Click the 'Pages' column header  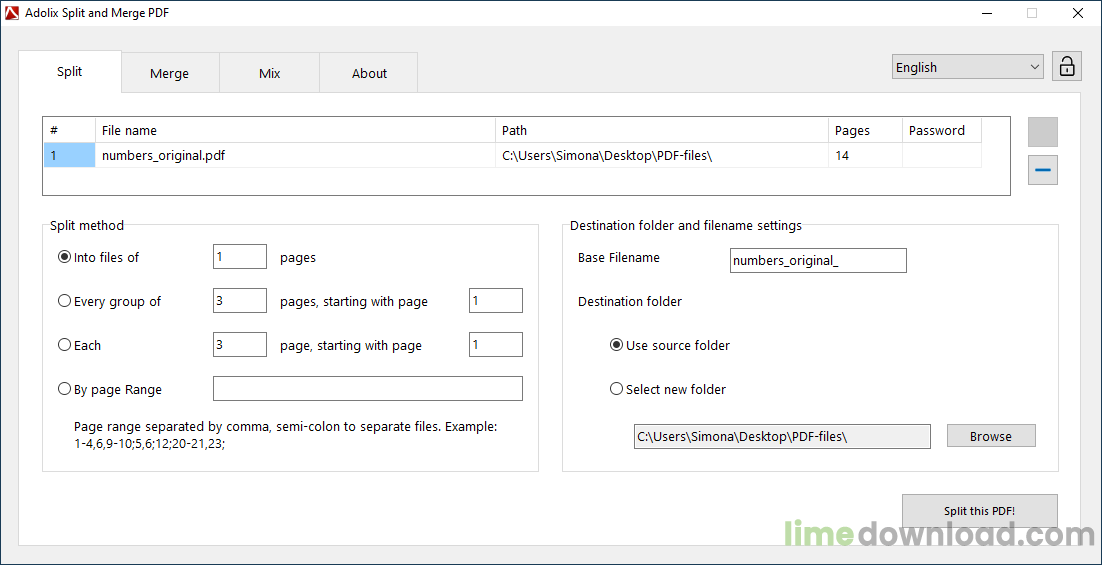click(x=866, y=130)
